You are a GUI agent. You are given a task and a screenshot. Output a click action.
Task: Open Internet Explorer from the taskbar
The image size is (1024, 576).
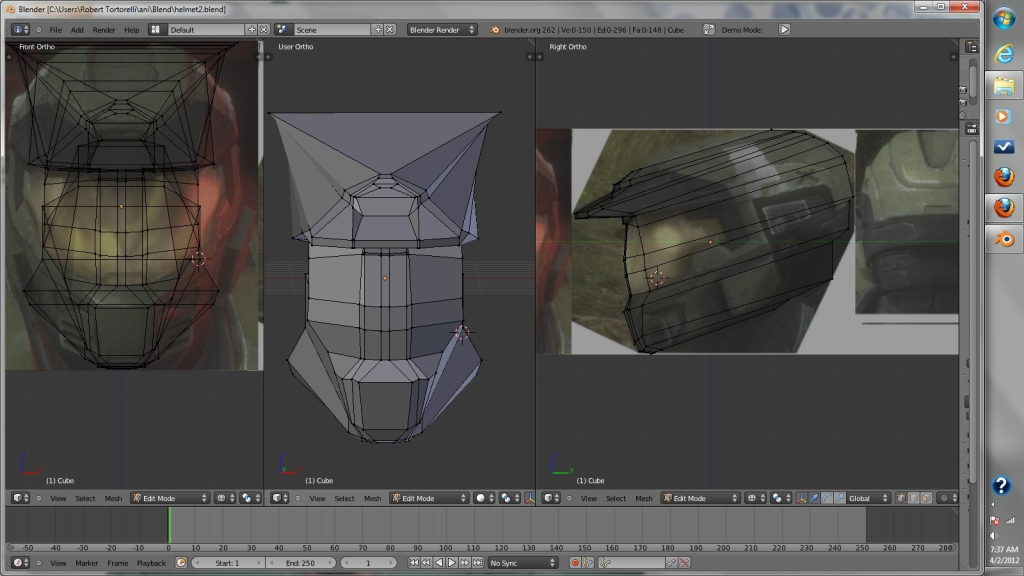(1004, 54)
